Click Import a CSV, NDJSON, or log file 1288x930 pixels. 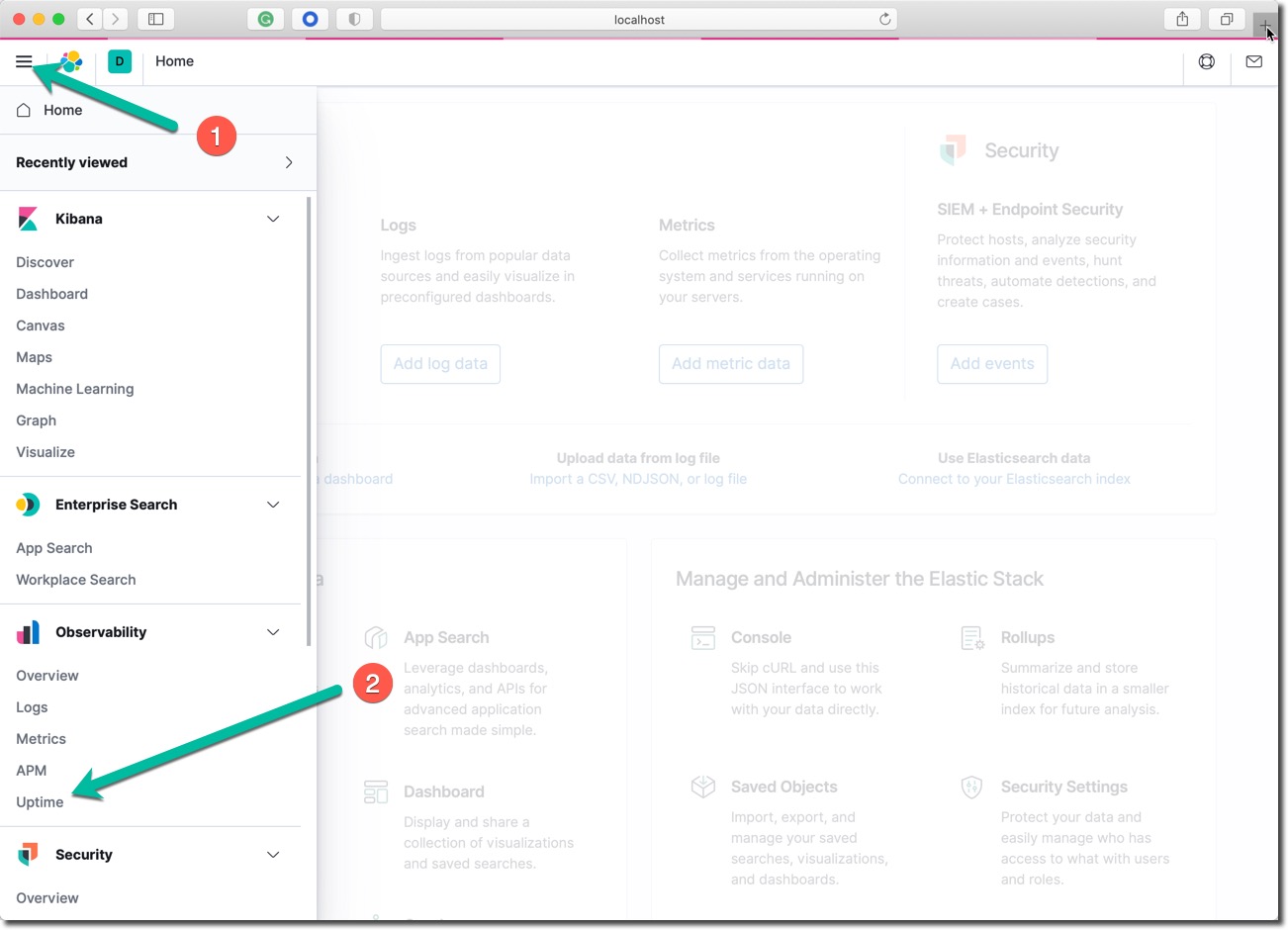[638, 479]
